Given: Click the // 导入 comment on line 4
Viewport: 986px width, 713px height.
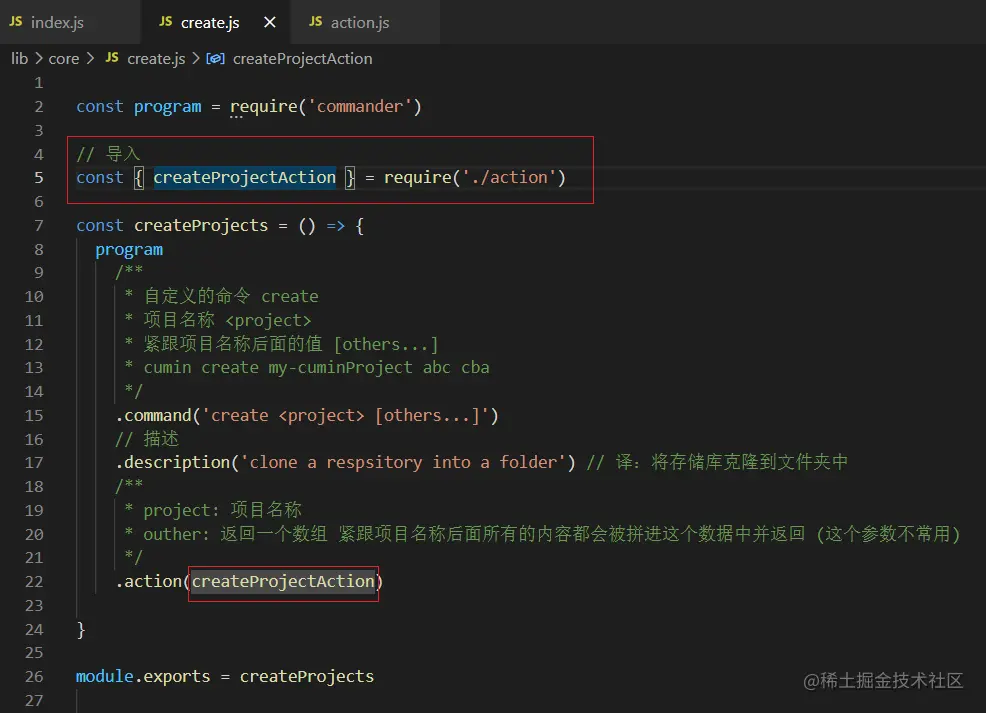Looking at the screenshot, I should 108,154.
